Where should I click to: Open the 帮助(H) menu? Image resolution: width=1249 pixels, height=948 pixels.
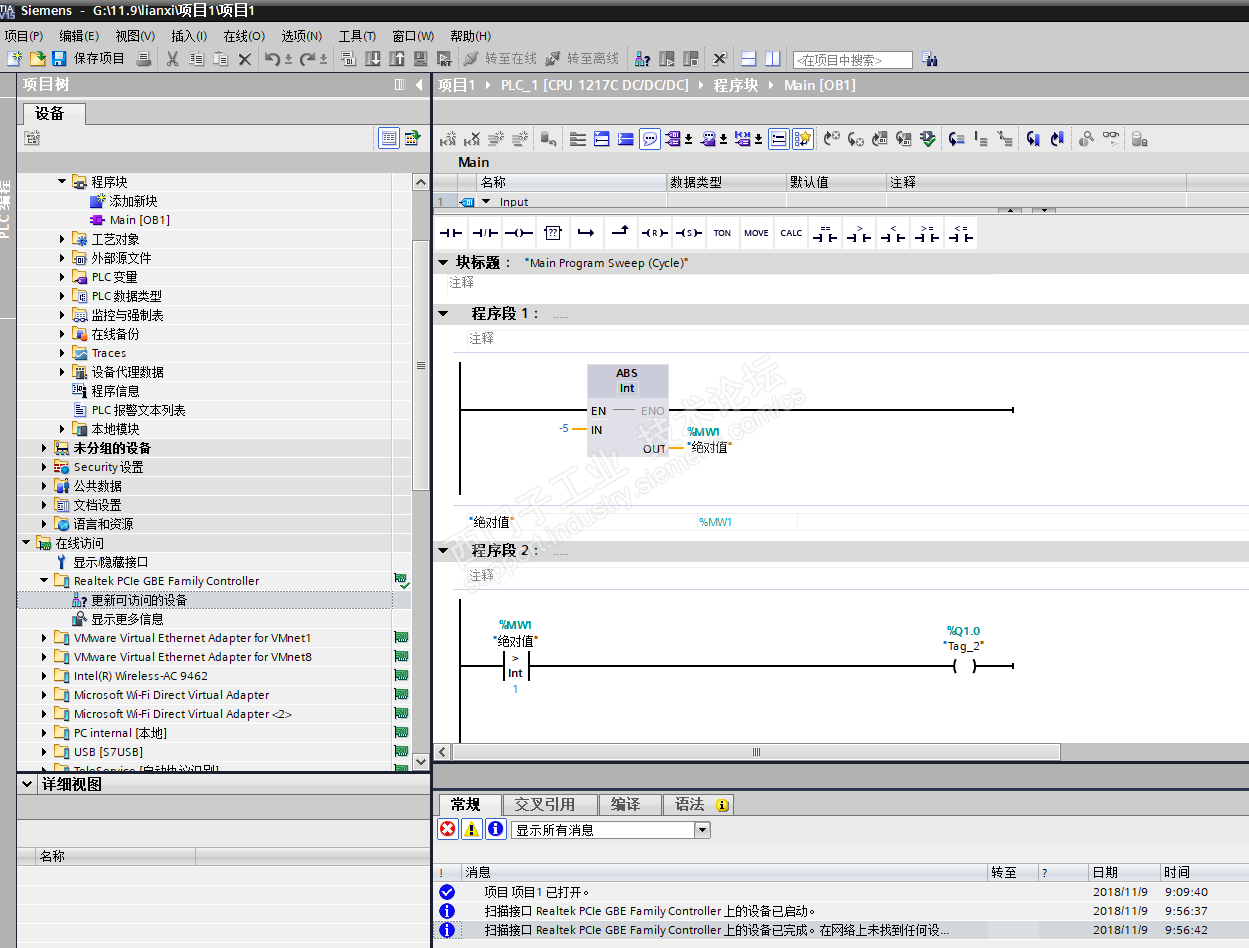tap(470, 36)
